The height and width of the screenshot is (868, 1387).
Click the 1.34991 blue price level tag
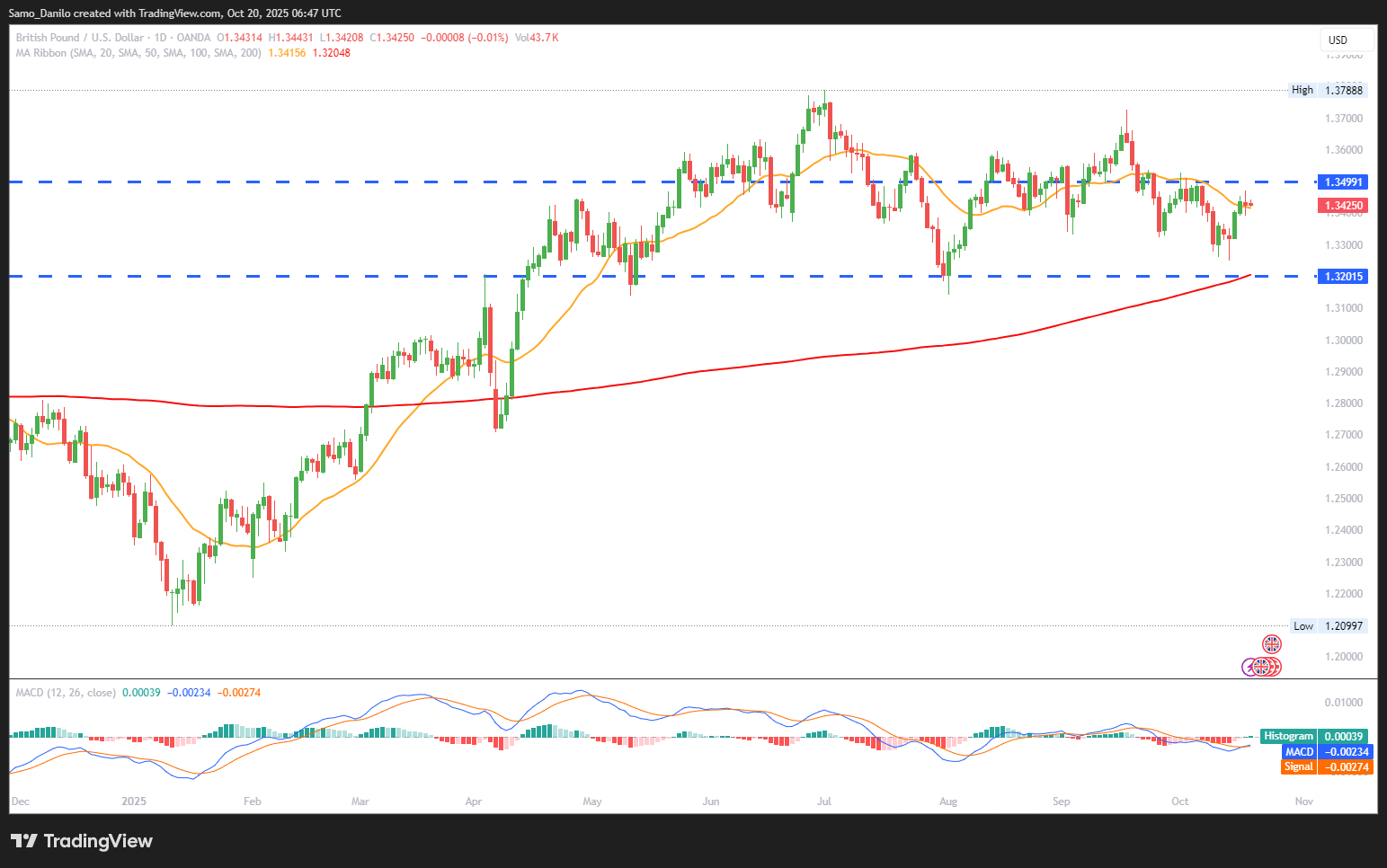[x=1343, y=182]
